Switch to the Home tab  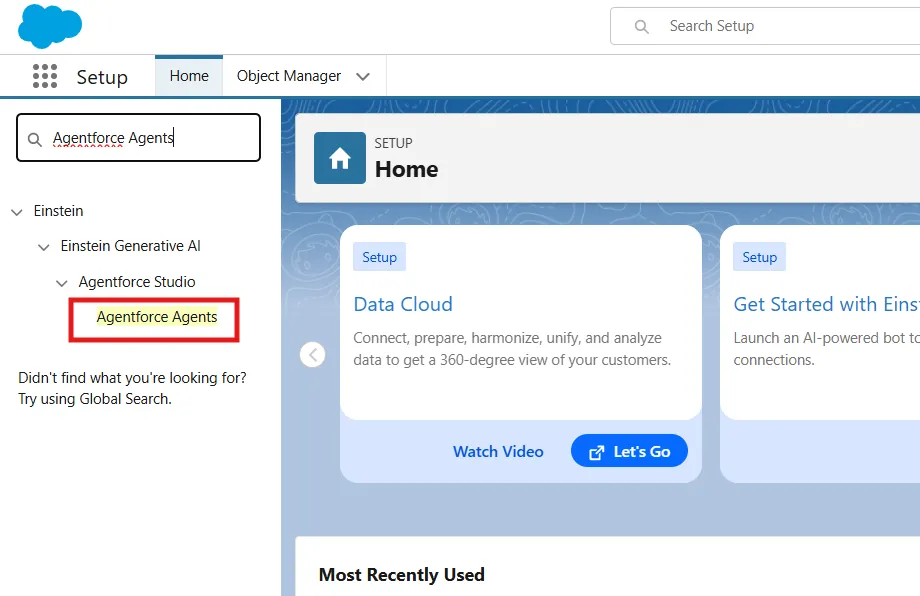pyautogui.click(x=189, y=76)
